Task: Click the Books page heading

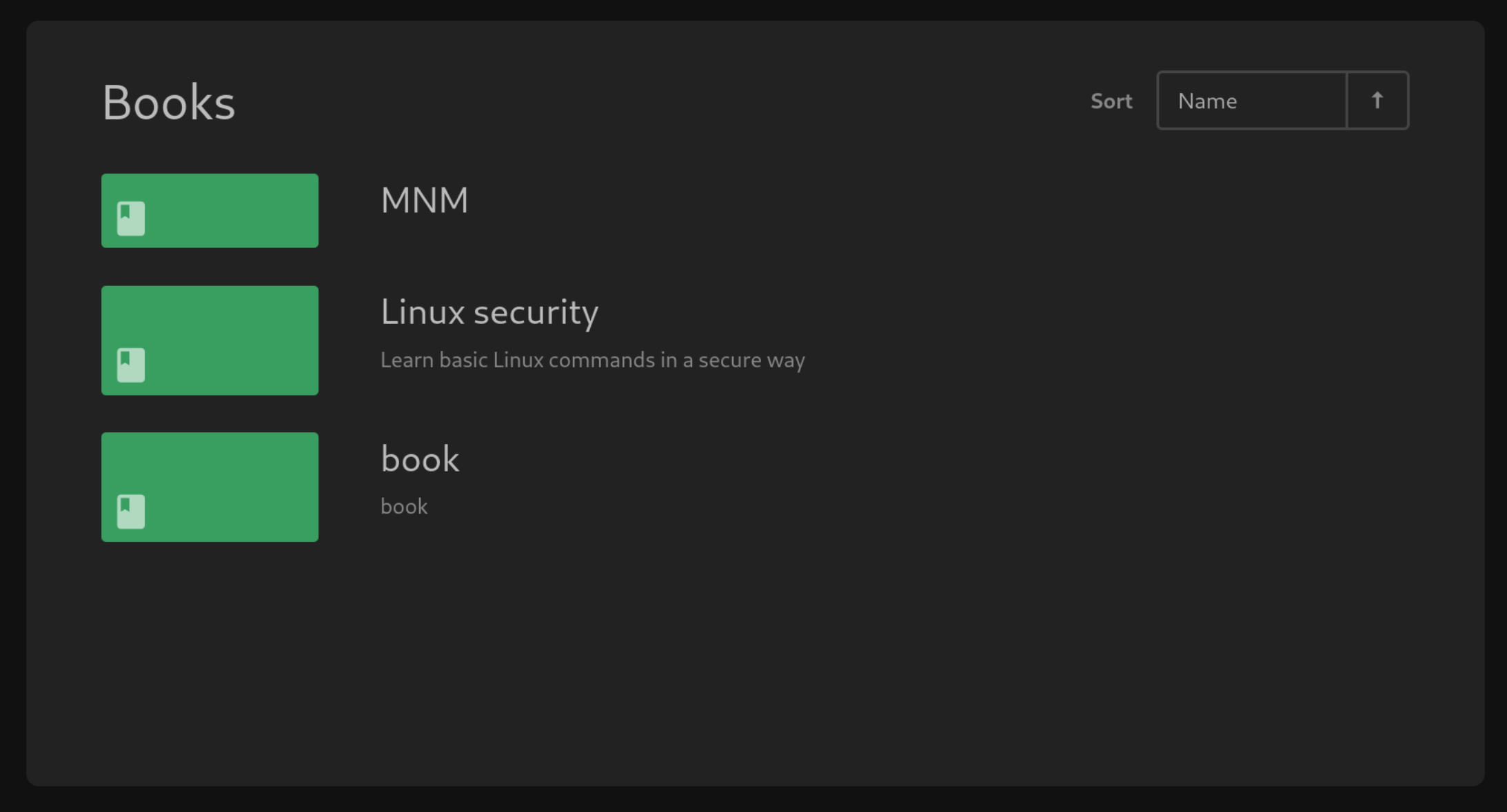Action: point(169,103)
